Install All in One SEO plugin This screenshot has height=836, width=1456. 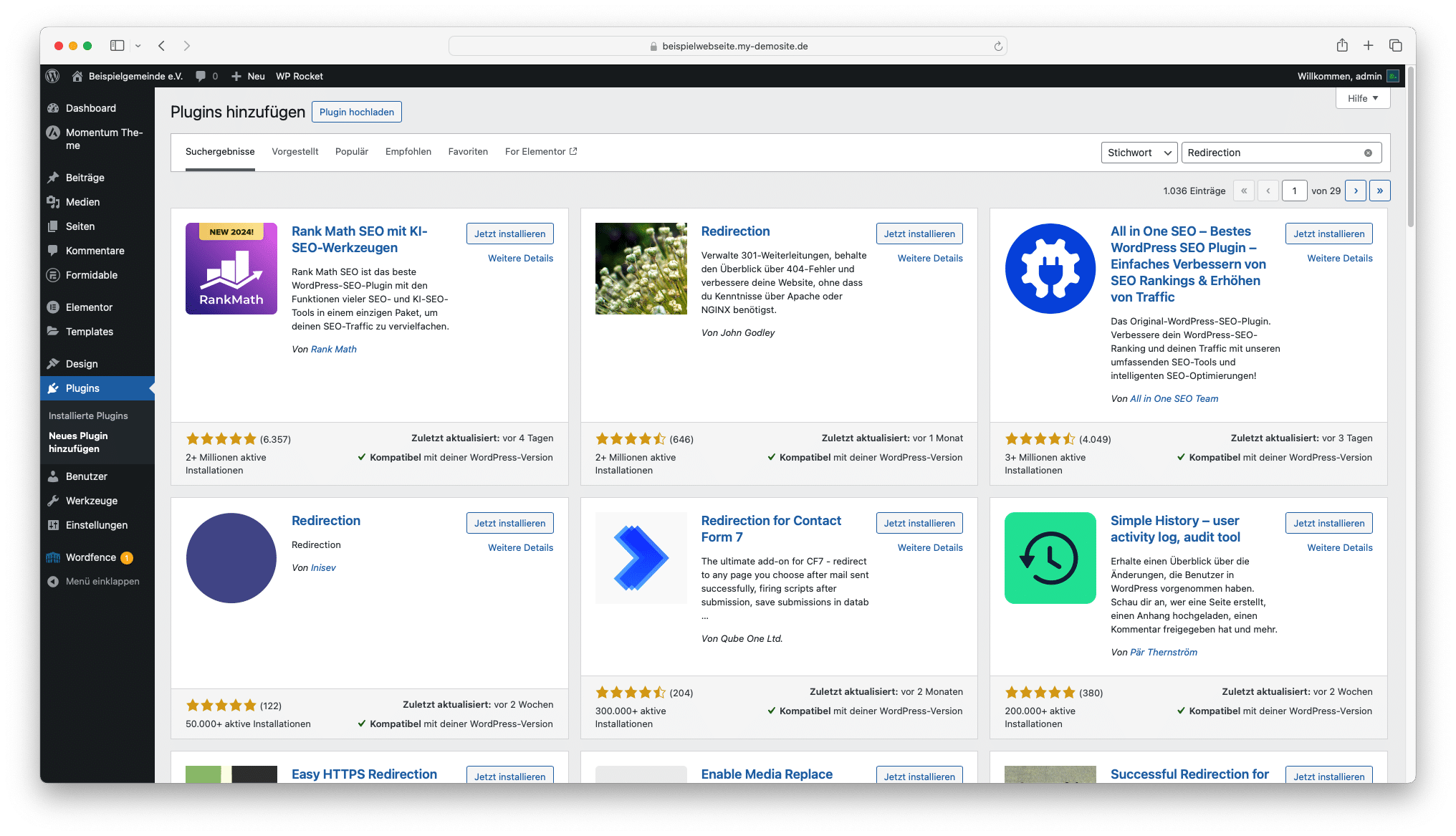[1329, 234]
